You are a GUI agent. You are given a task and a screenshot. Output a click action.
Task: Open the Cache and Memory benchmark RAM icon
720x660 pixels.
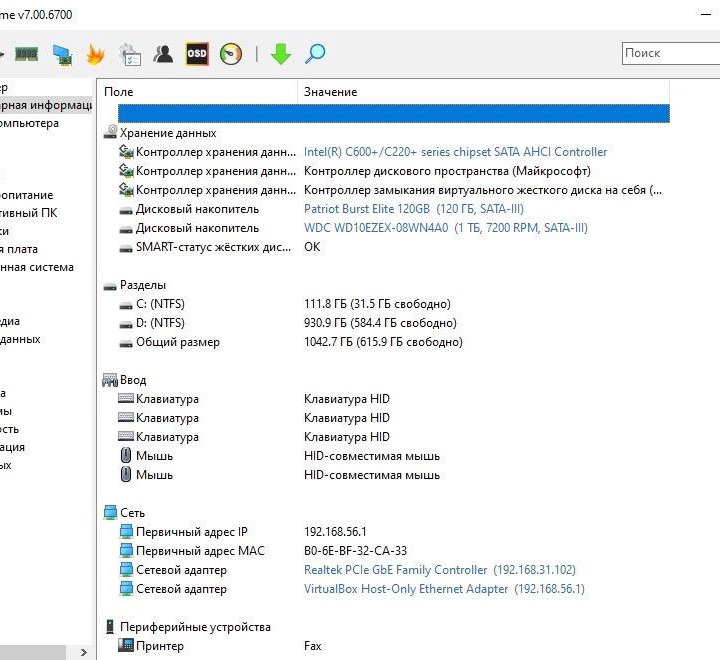tap(27, 54)
